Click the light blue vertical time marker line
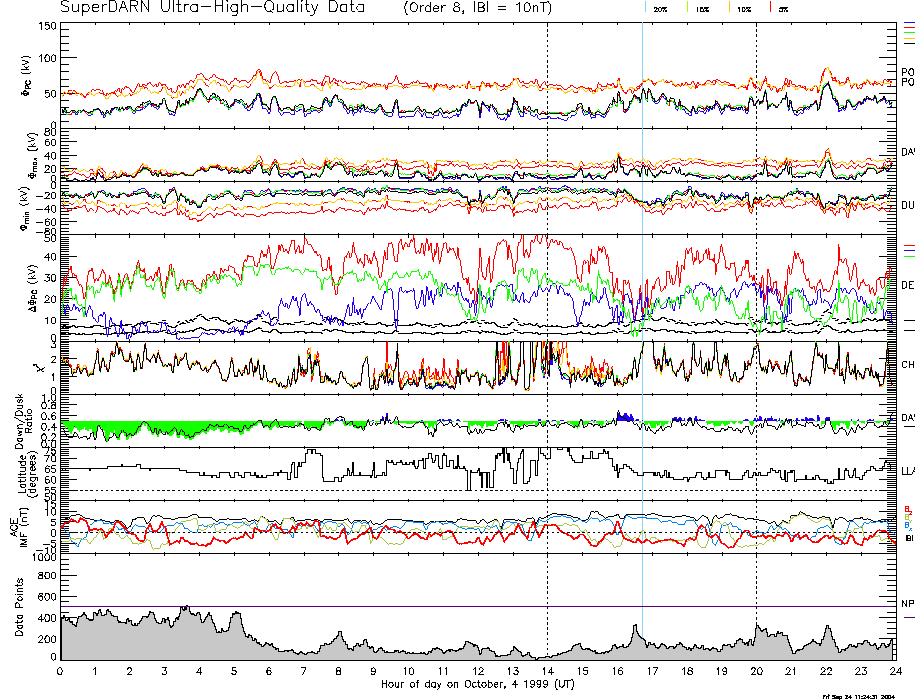 pyautogui.click(x=641, y=300)
